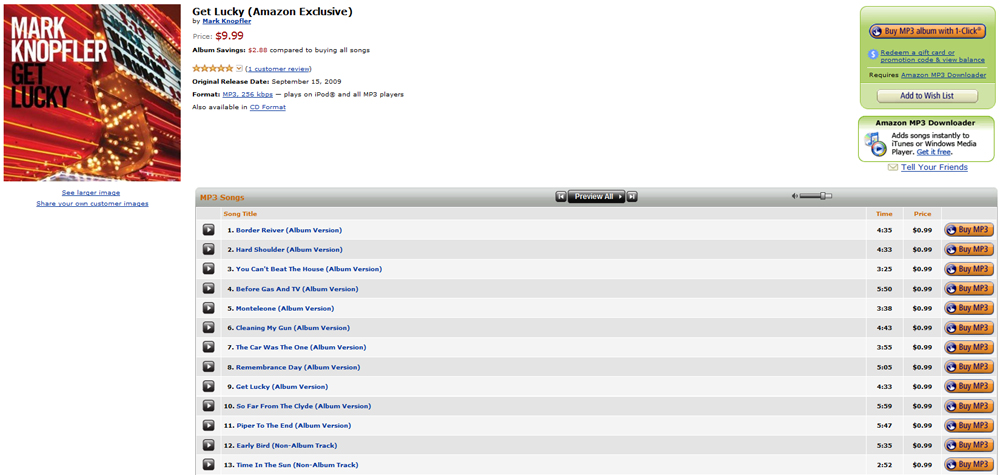Skip to next track in preview player
The width and height of the screenshot is (1000, 475).
point(632,196)
